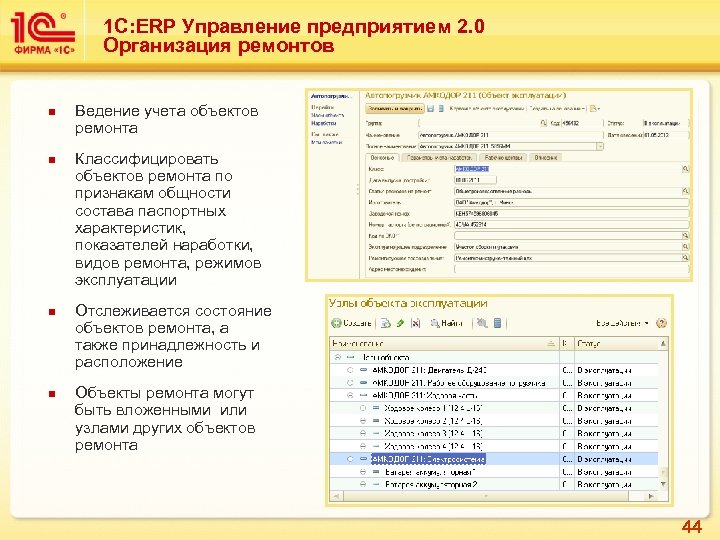The image size is (720, 540).
Task: Click the Статус cell of the Двигатель Д-243 row
Action: click(x=616, y=370)
